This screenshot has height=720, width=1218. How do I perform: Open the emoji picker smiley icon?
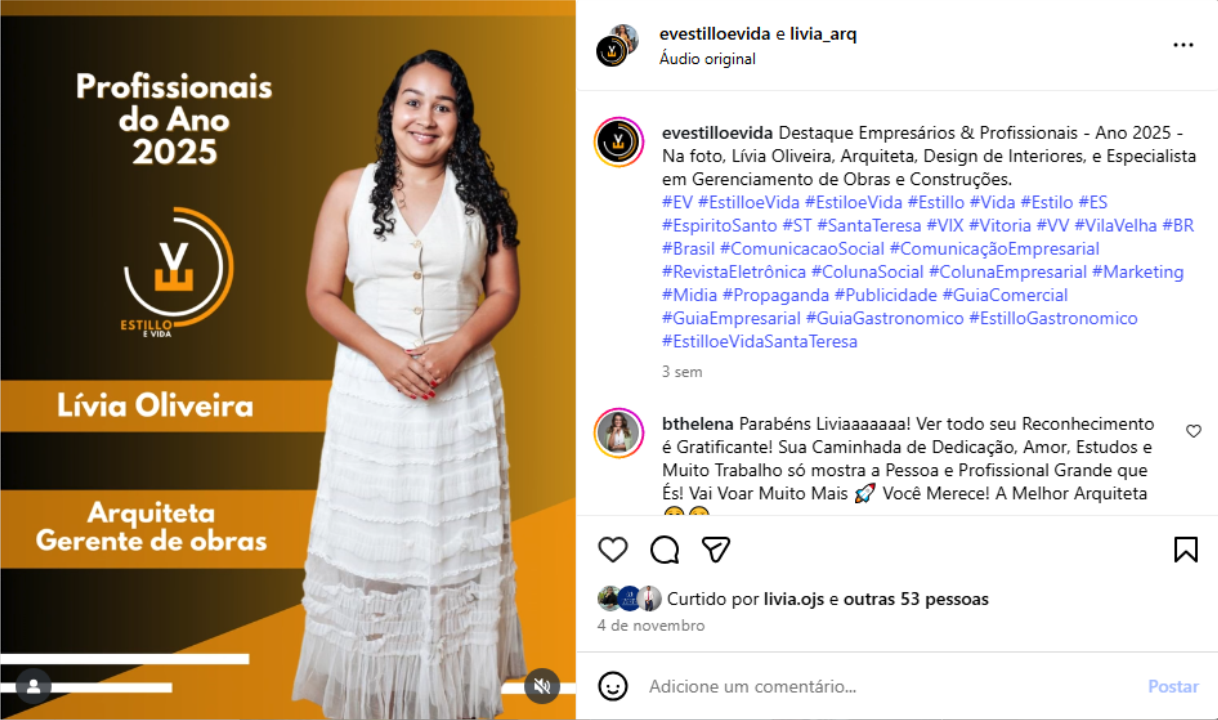pyautogui.click(x=612, y=686)
